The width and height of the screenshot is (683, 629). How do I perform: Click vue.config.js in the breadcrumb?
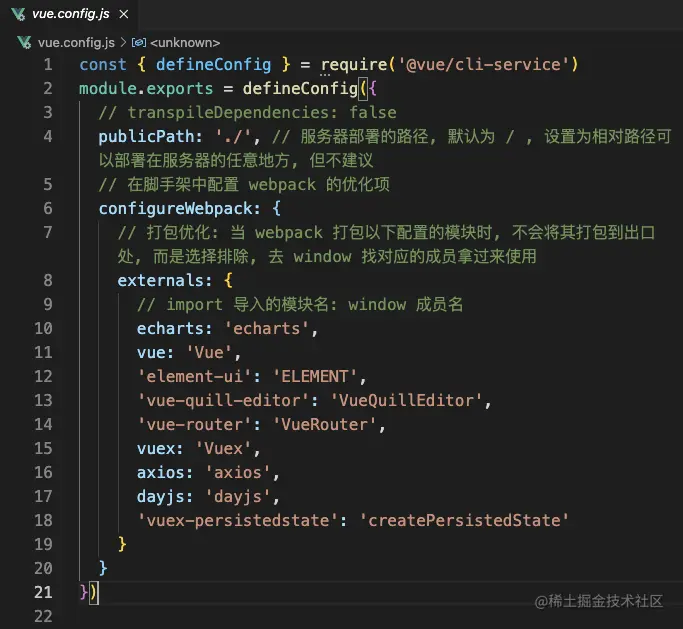pos(76,43)
